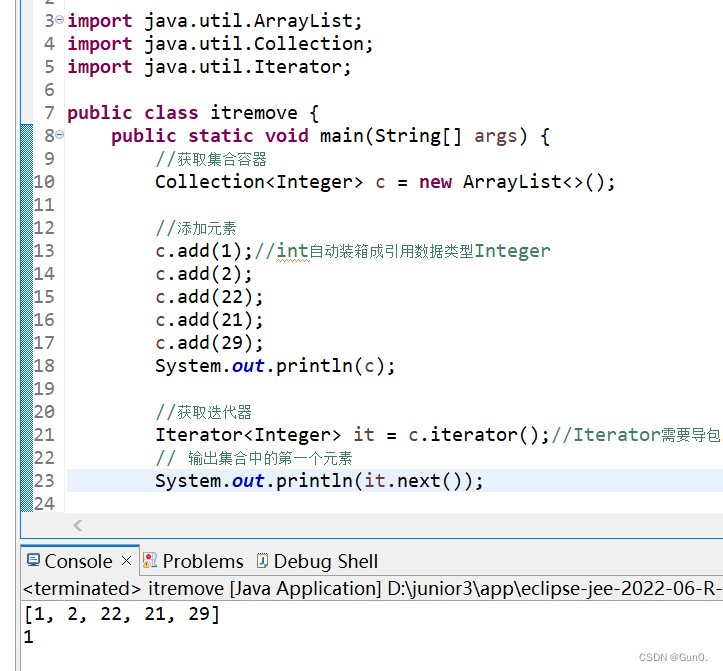Click line number 7 in the gutter
The image size is (723, 671).
pos(49,113)
